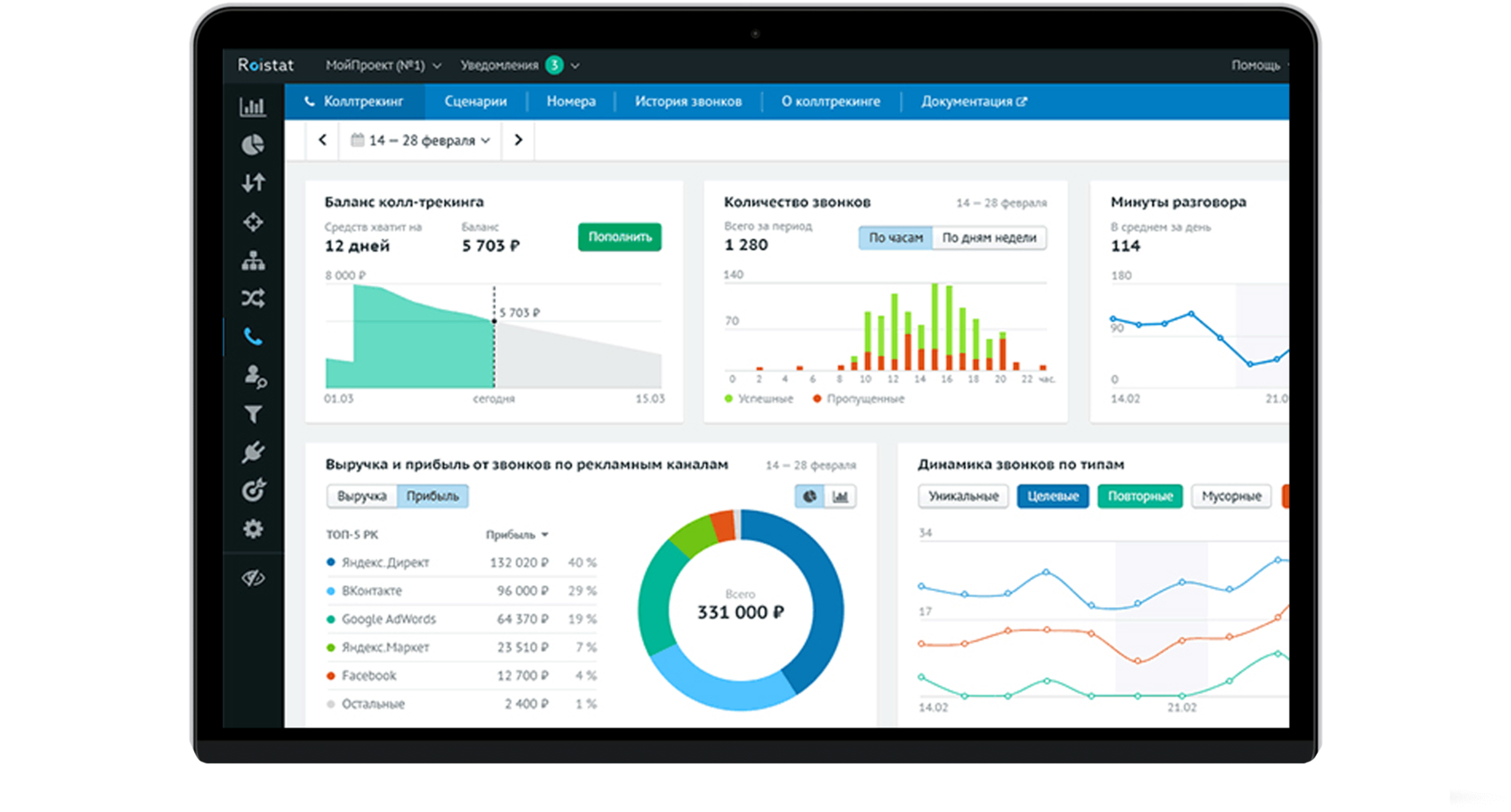Toggle the Мусорные call type filter
Image resolution: width=1511 pixels, height=812 pixels.
[x=1231, y=496]
